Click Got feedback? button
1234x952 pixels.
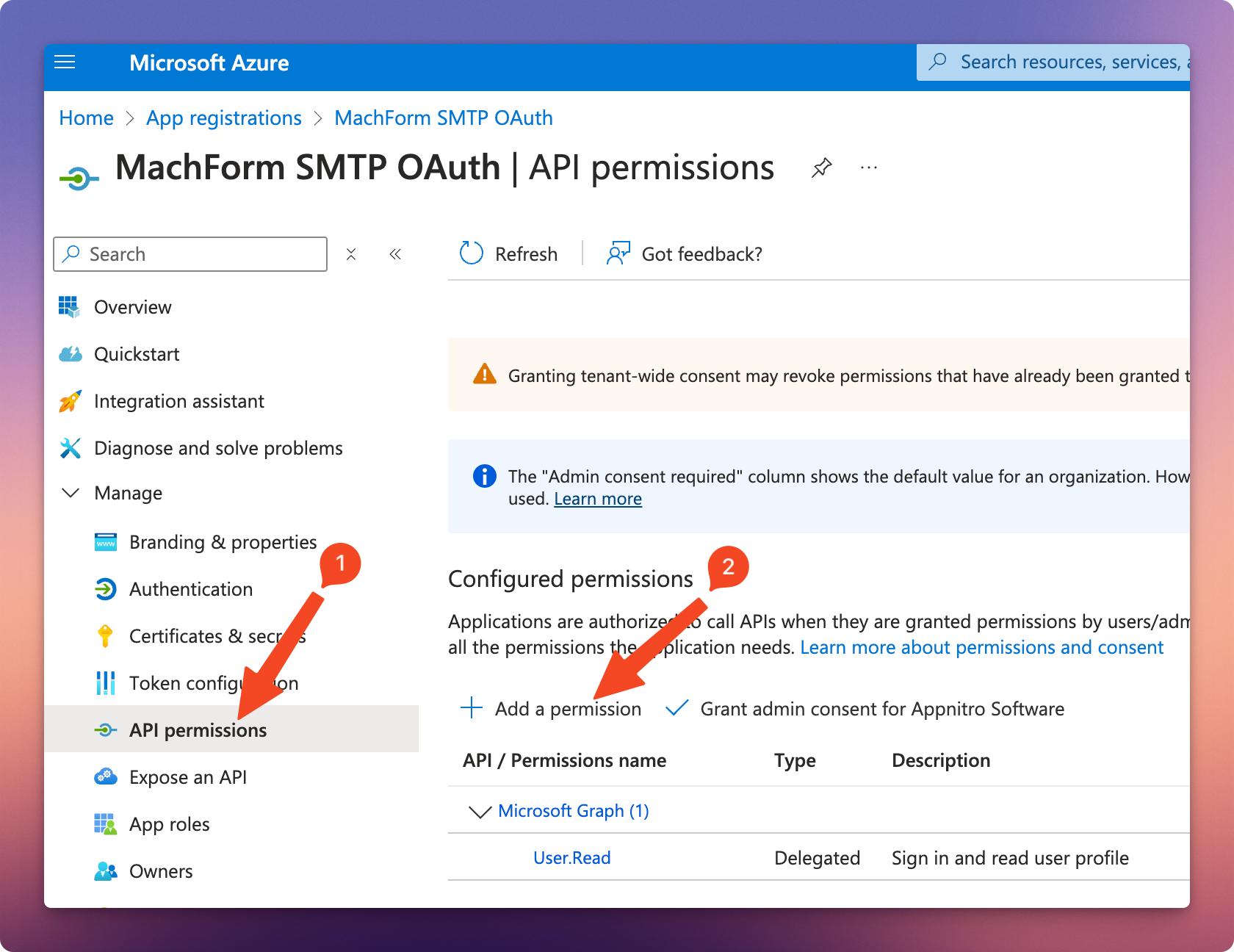click(x=685, y=253)
